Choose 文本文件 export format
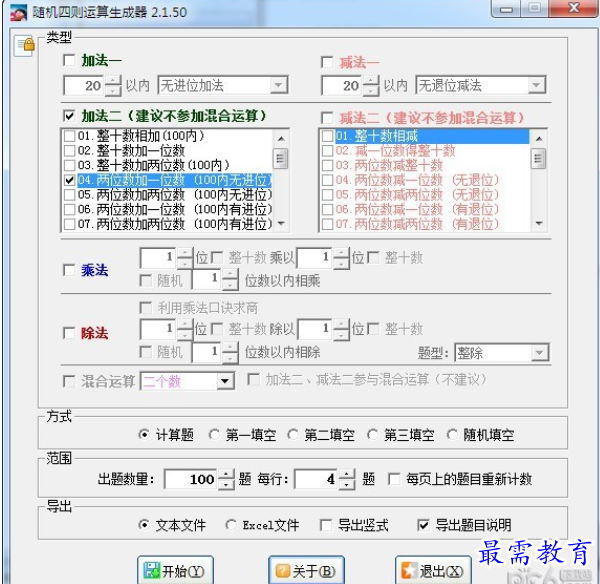 pyautogui.click(x=144, y=525)
